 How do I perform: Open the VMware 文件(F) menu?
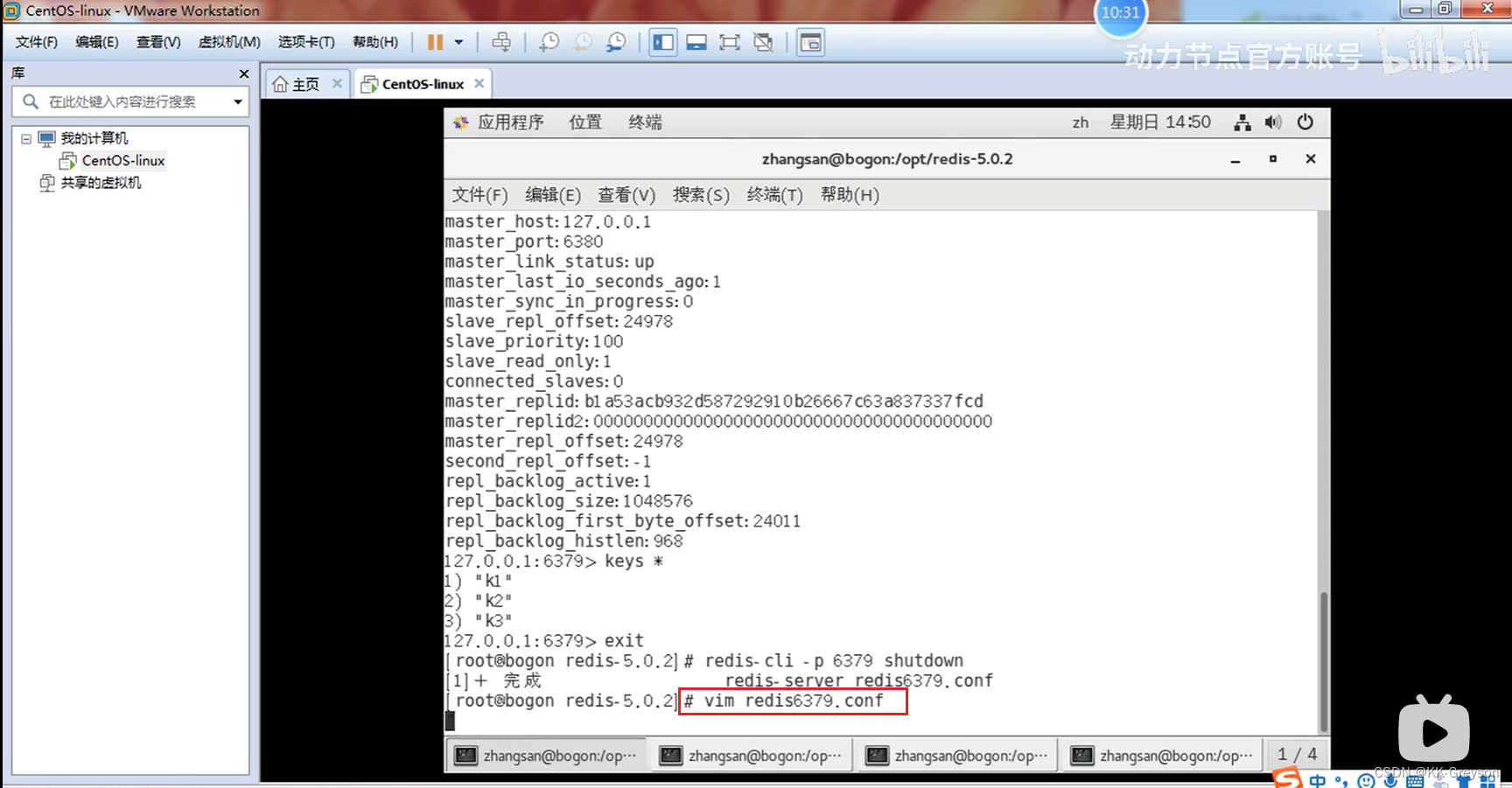pos(36,42)
